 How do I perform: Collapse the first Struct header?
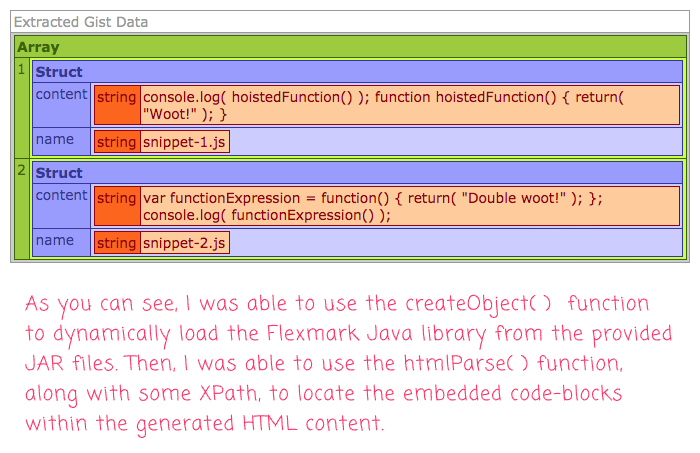[x=357, y=72]
